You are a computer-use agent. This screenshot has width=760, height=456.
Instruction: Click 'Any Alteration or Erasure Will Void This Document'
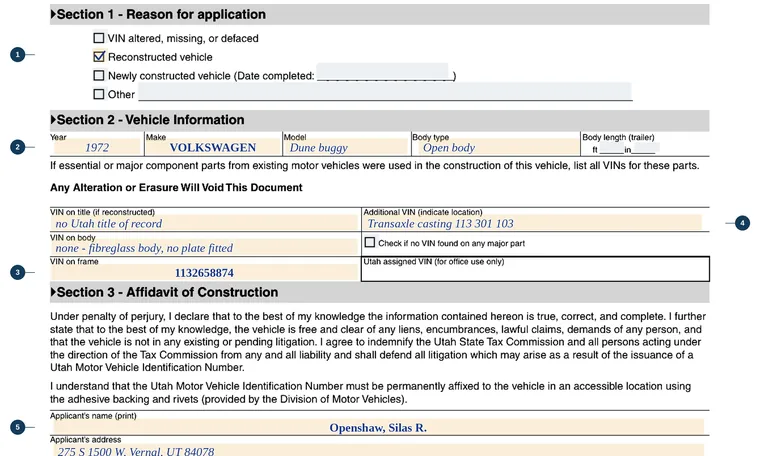pyautogui.click(x=176, y=188)
